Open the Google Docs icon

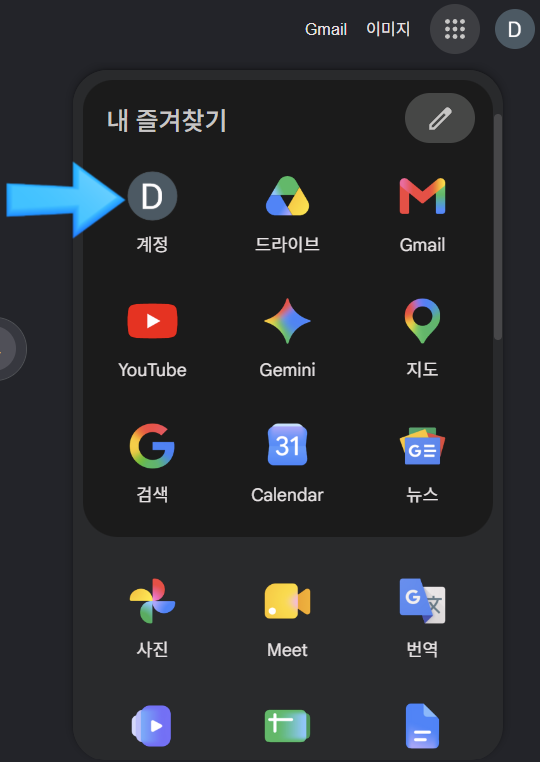pos(422,727)
